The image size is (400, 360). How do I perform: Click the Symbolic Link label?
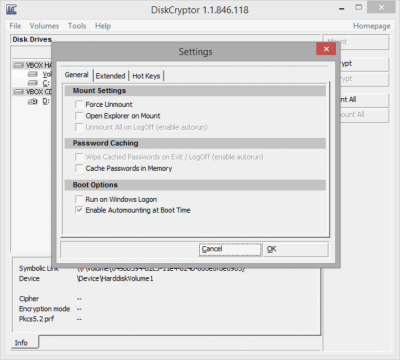point(39,269)
